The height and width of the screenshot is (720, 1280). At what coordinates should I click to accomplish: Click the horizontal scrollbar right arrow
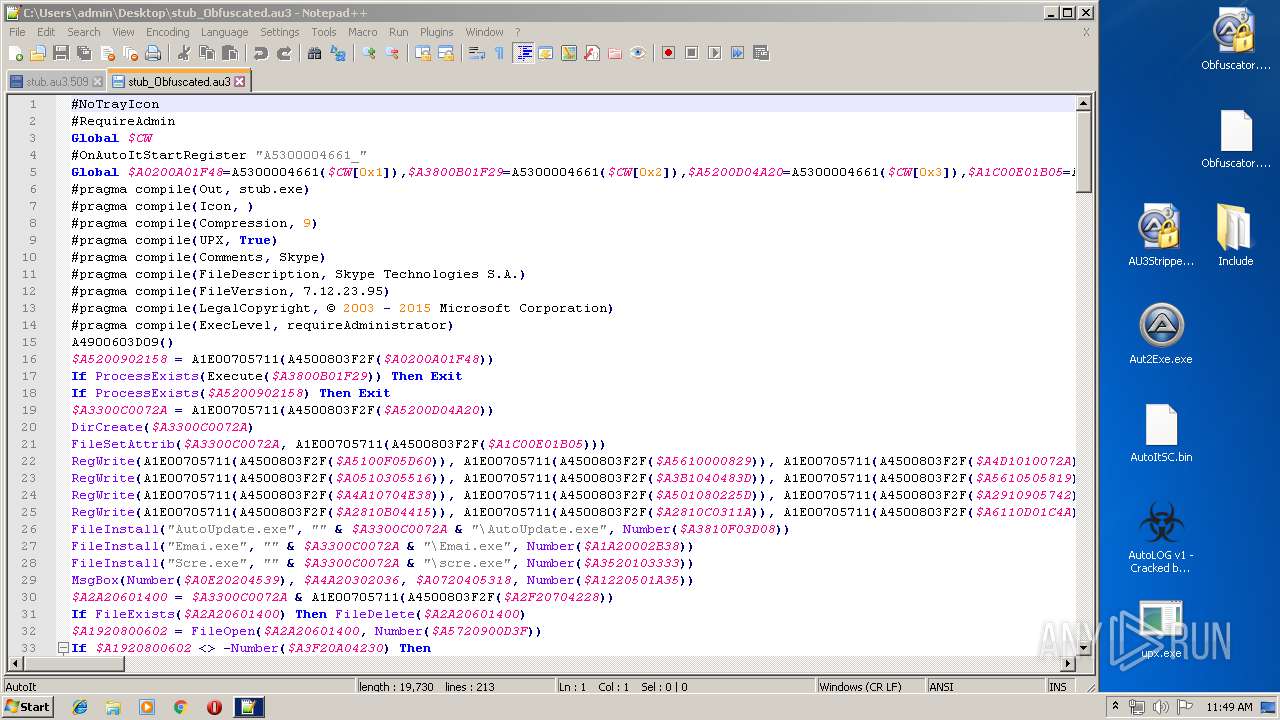tap(1068, 664)
